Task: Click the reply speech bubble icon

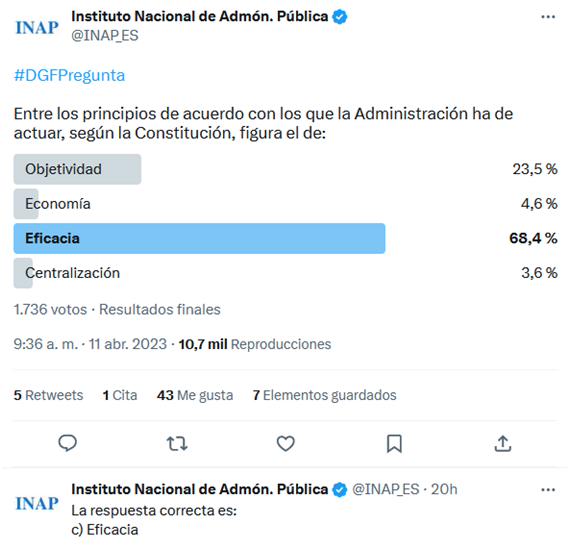Action: coord(68,443)
